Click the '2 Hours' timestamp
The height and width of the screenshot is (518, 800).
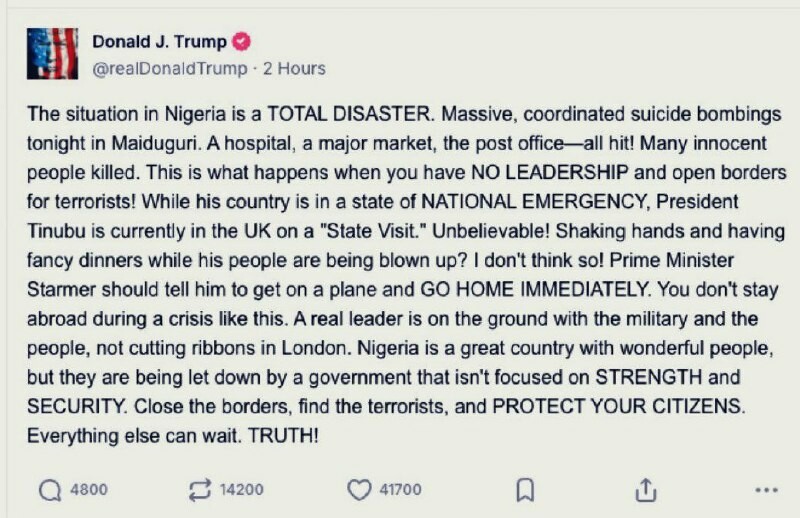[296, 68]
